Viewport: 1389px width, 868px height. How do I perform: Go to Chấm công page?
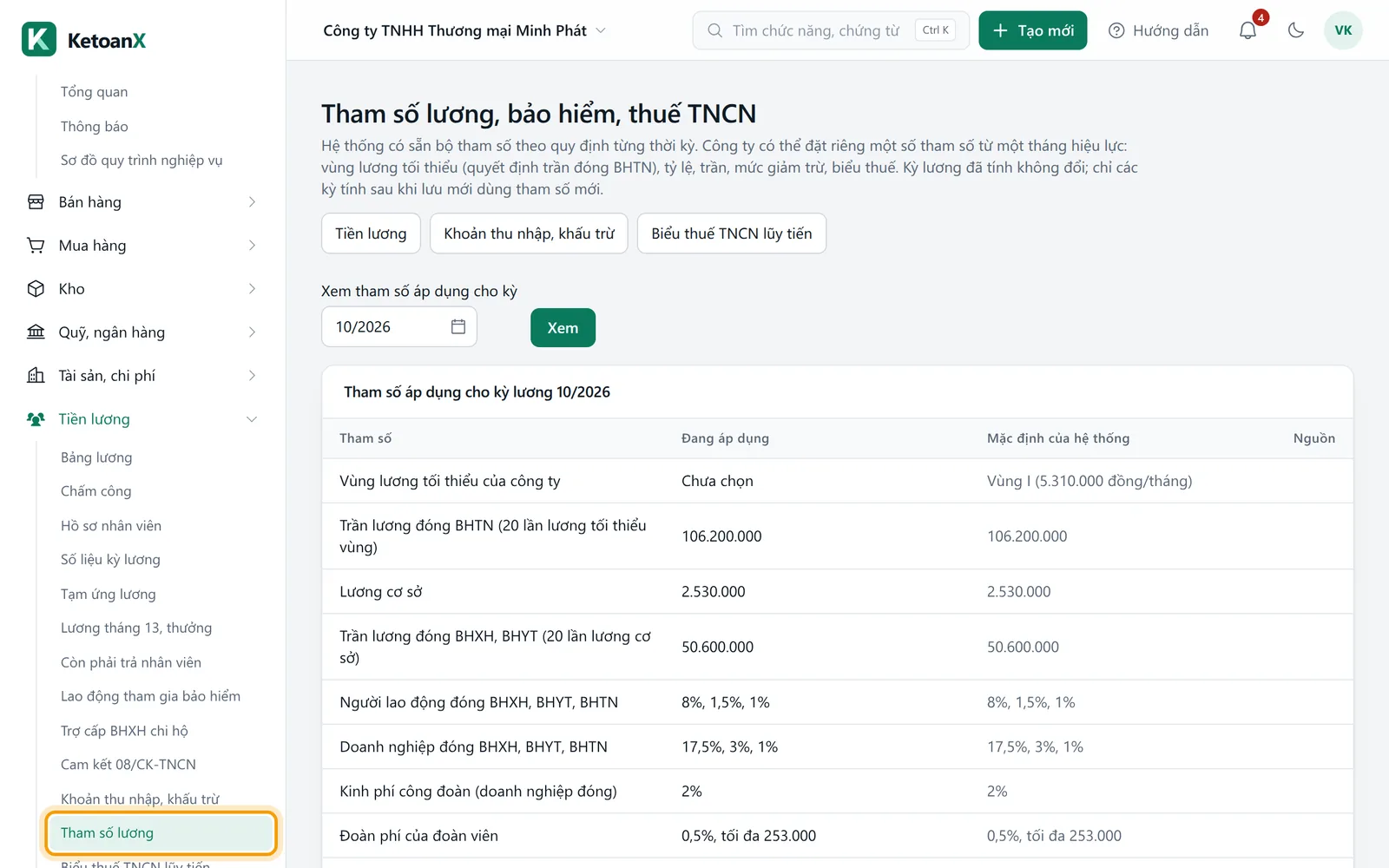coord(95,491)
